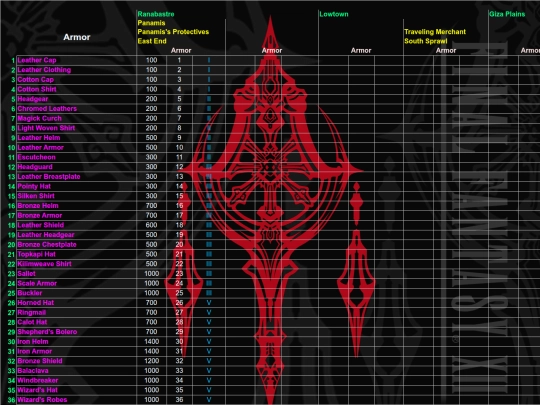
Task: Click on Cotton Shirt item
Action: (x=37, y=89)
